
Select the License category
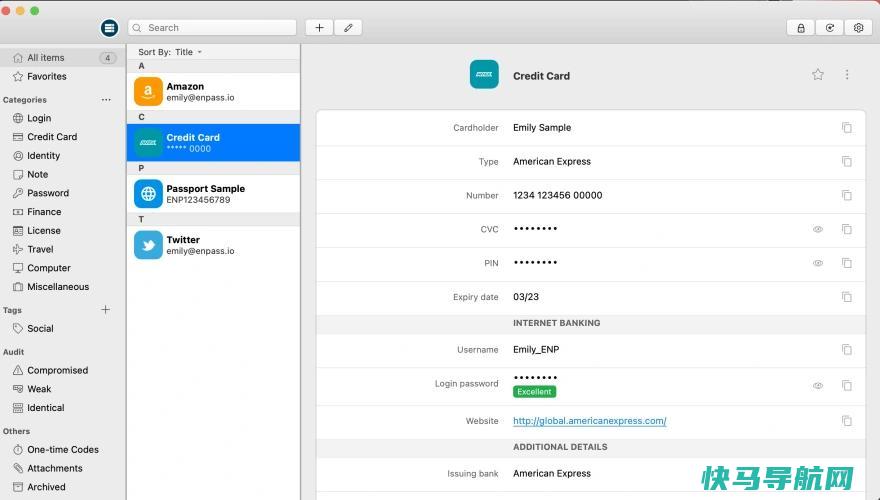[62, 231]
